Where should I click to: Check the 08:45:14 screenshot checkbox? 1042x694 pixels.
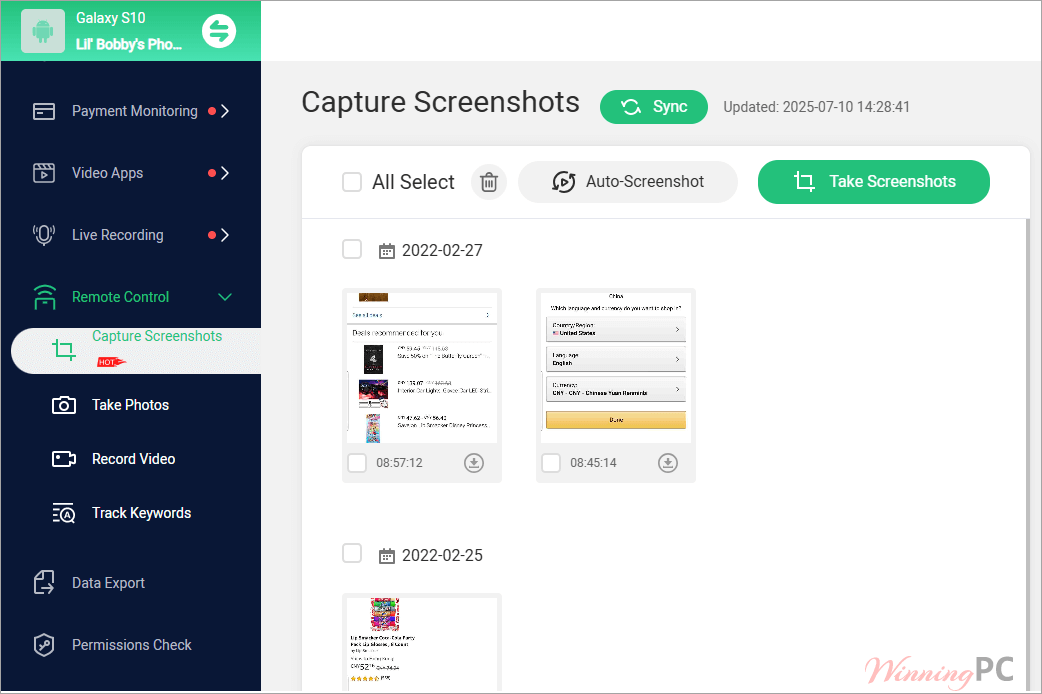(x=551, y=463)
